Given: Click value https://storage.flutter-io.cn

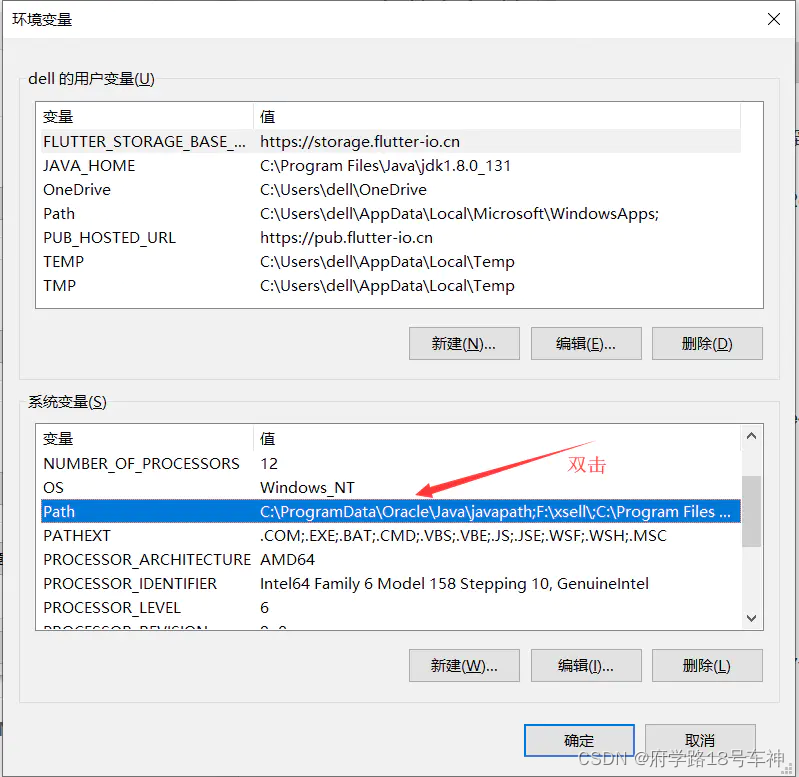Looking at the screenshot, I should pyautogui.click(x=360, y=142).
